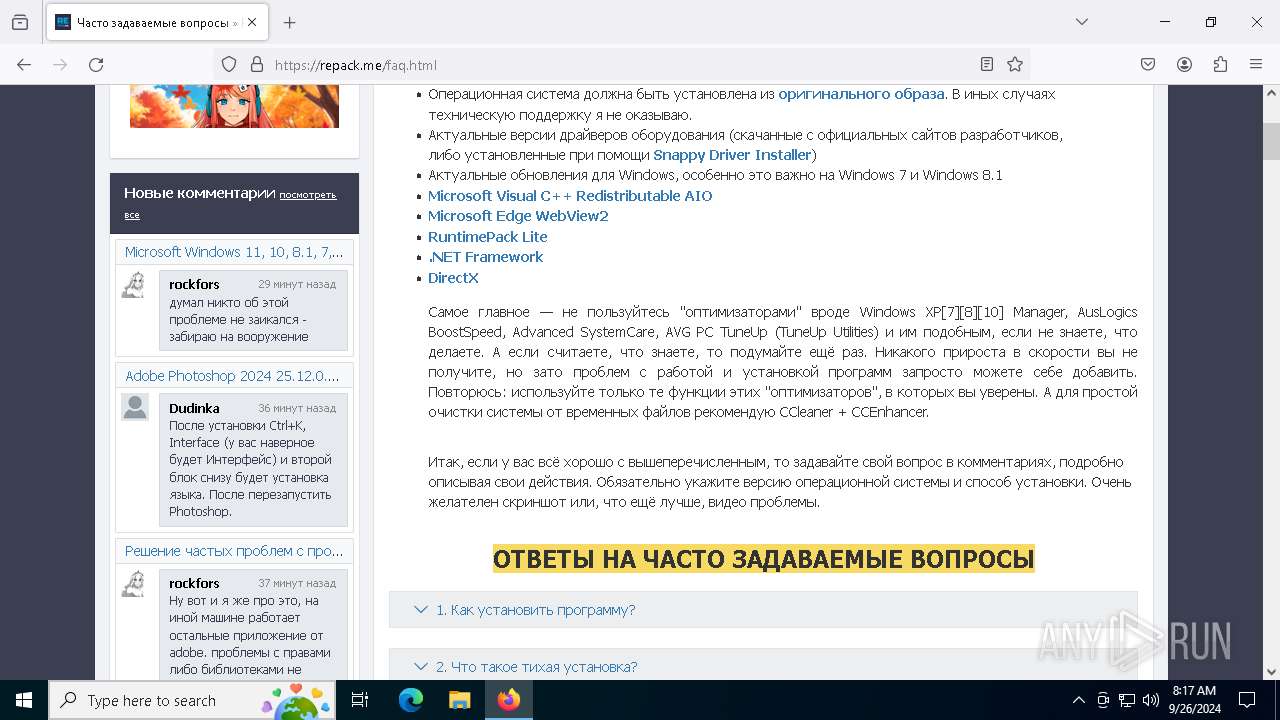This screenshot has width=1280, height=720.
Task: Open File Explorer from the taskbar
Action: [459, 700]
